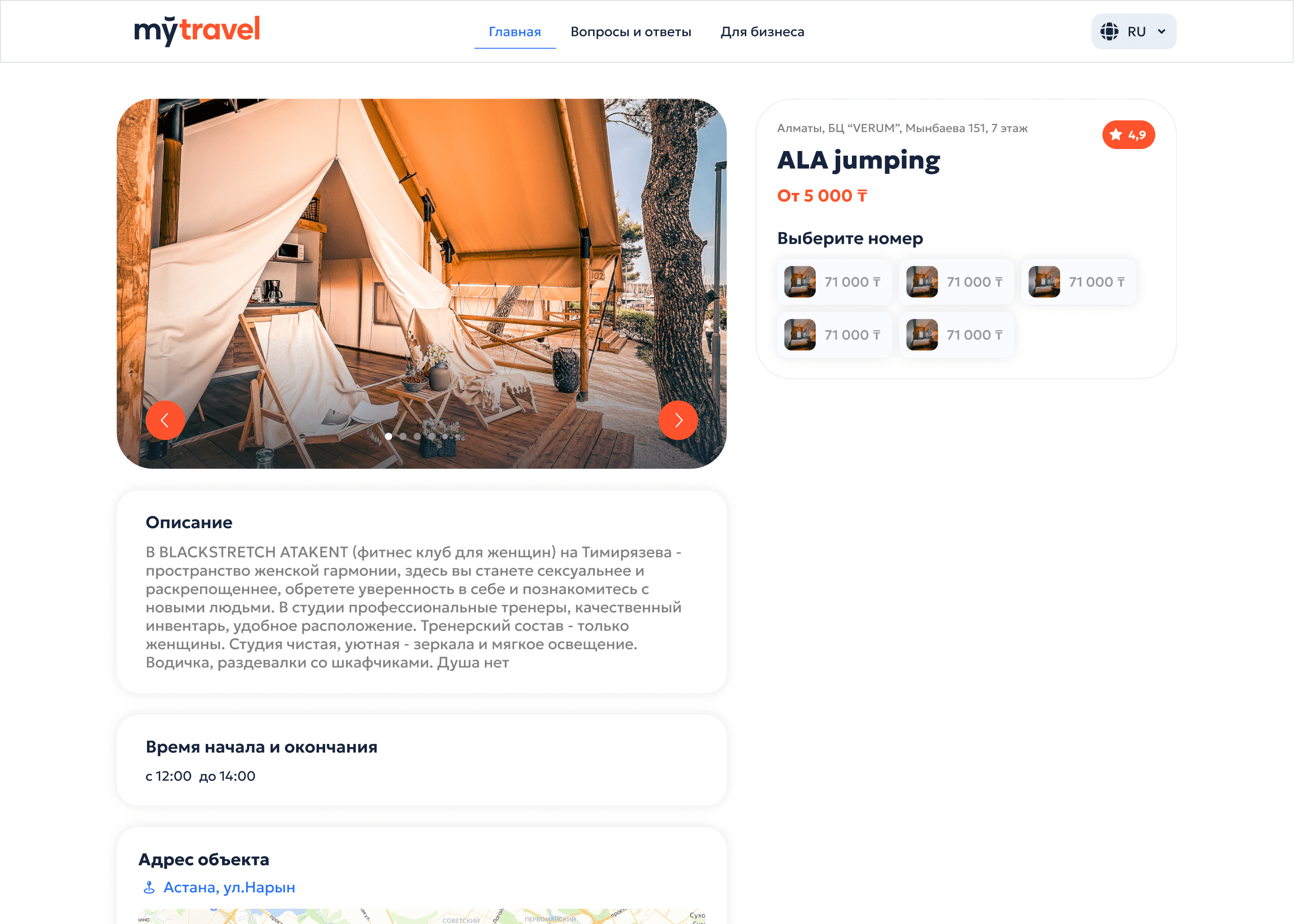
Task: Select the third room option in top row
Action: [1079, 282]
